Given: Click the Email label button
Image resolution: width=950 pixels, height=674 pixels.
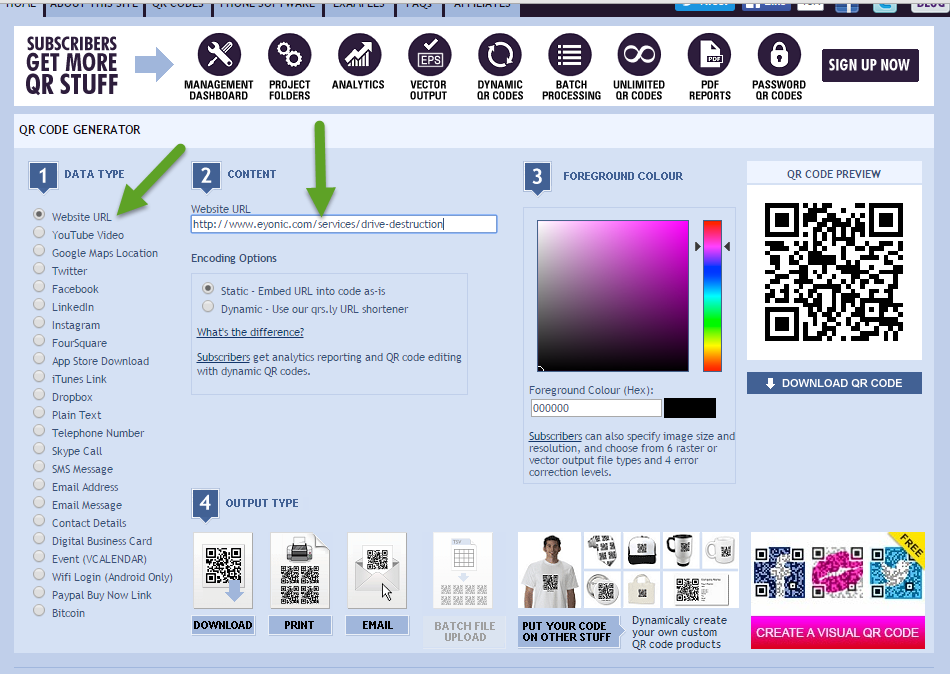Looking at the screenshot, I should coord(377,625).
